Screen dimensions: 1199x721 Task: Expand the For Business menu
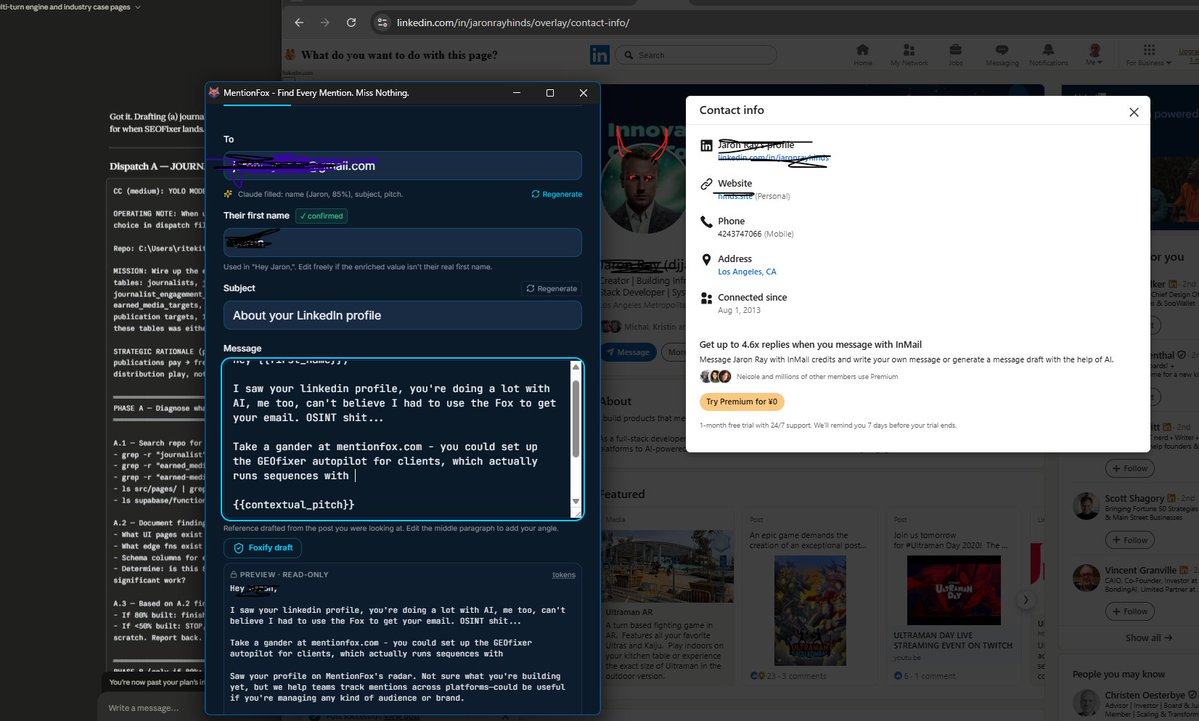point(1149,54)
